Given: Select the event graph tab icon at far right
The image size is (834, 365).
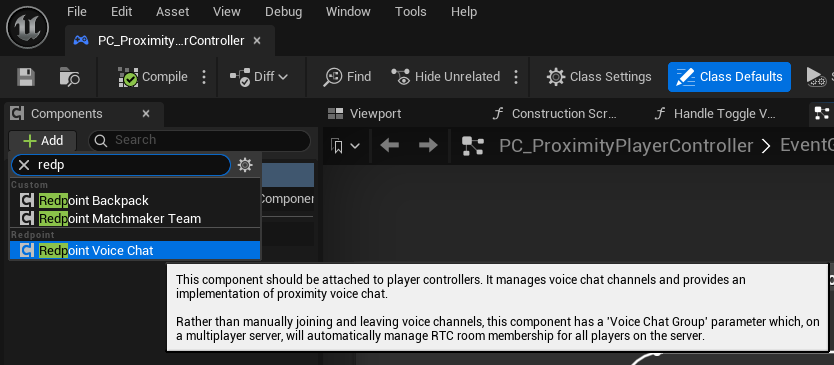Looking at the screenshot, I should [x=822, y=113].
